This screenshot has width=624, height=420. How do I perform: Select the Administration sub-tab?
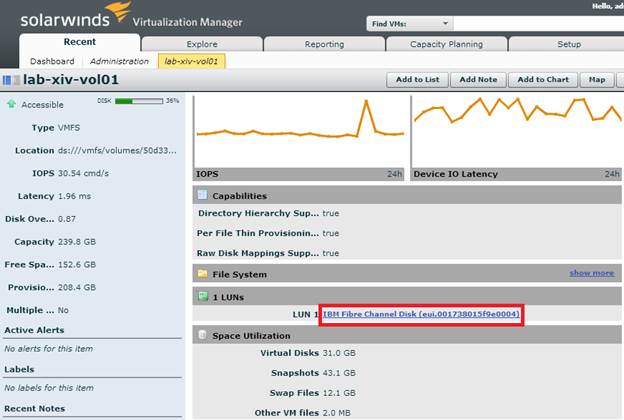[119, 61]
